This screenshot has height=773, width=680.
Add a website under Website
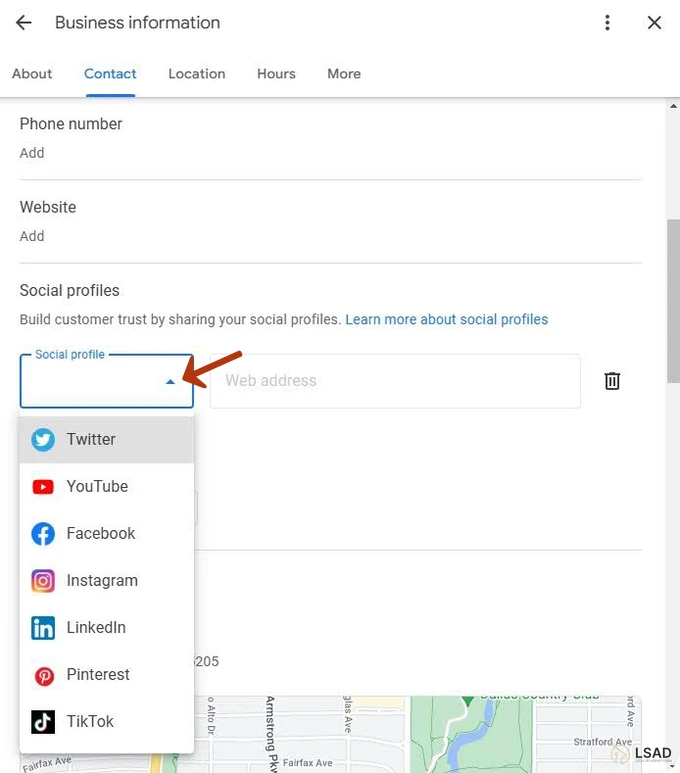tap(32, 236)
